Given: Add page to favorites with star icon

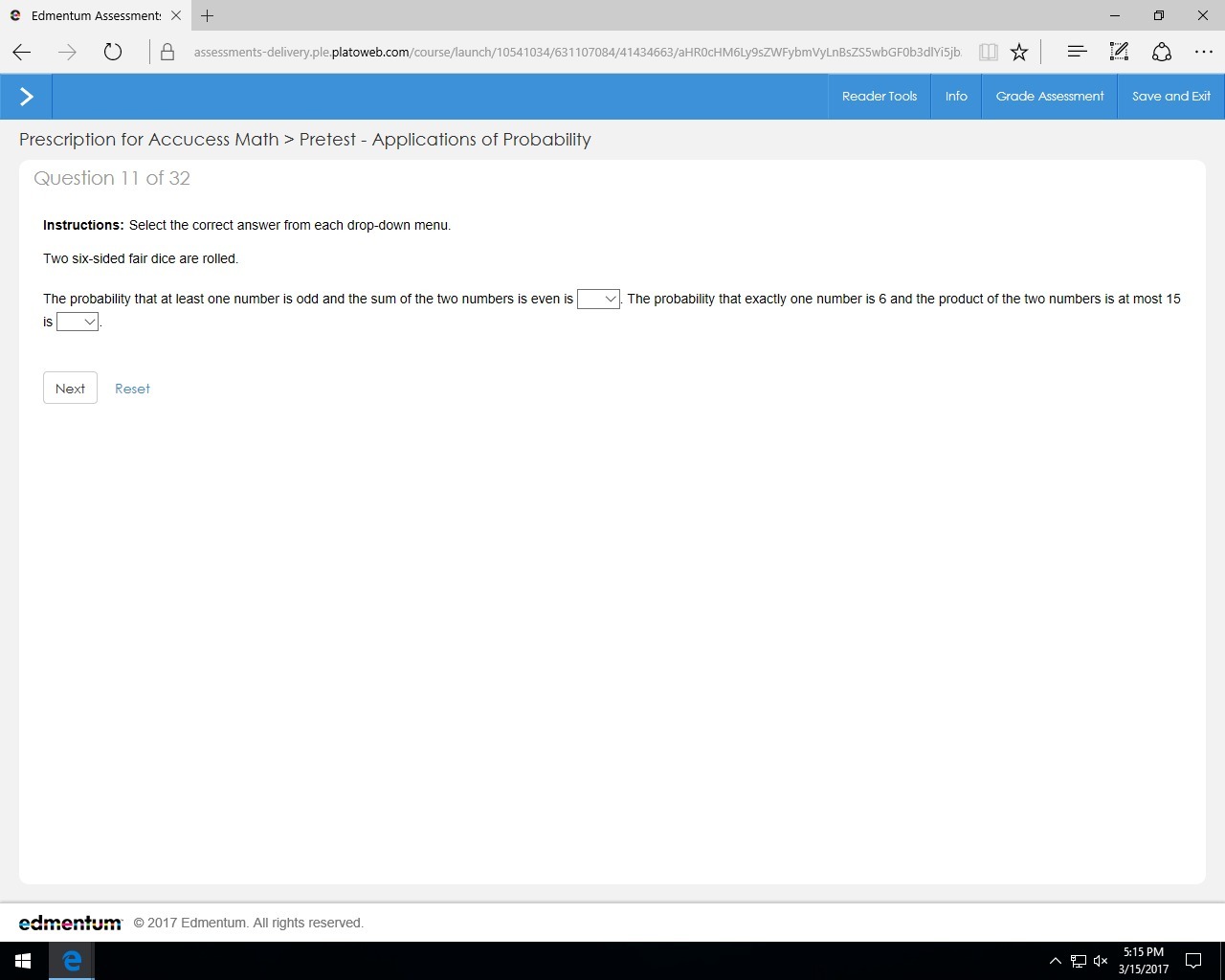Looking at the screenshot, I should tap(1019, 53).
